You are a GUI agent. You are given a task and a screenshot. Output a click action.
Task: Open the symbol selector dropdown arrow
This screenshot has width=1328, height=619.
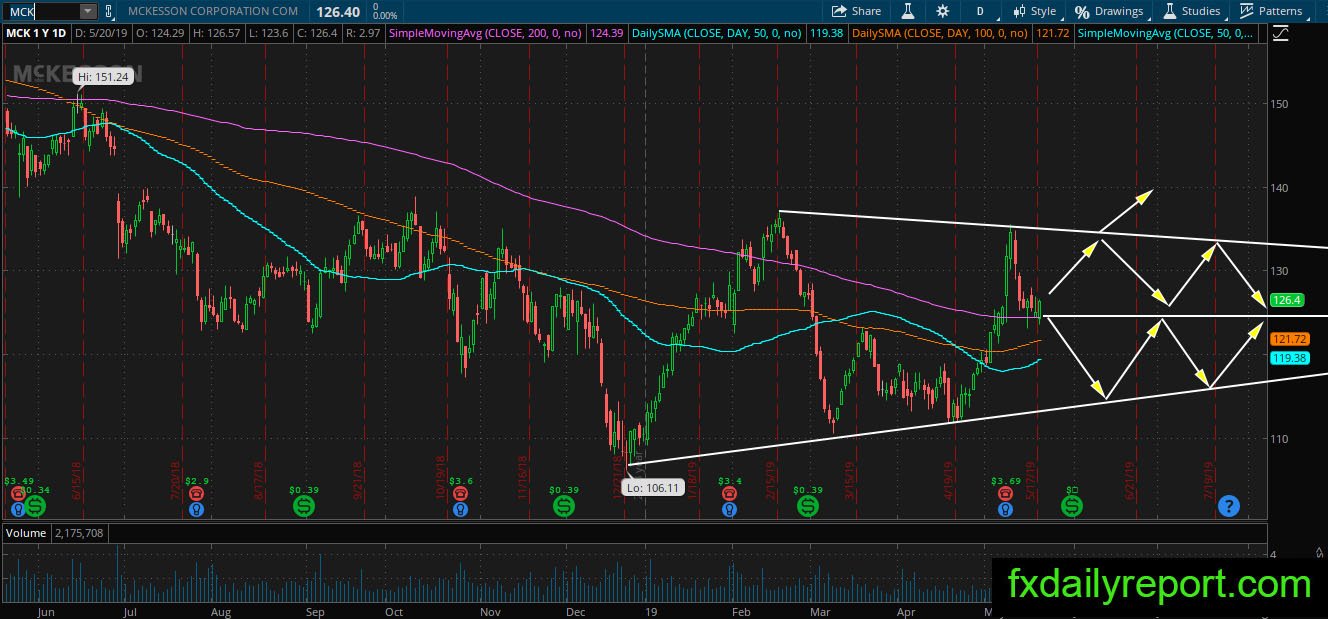click(88, 11)
